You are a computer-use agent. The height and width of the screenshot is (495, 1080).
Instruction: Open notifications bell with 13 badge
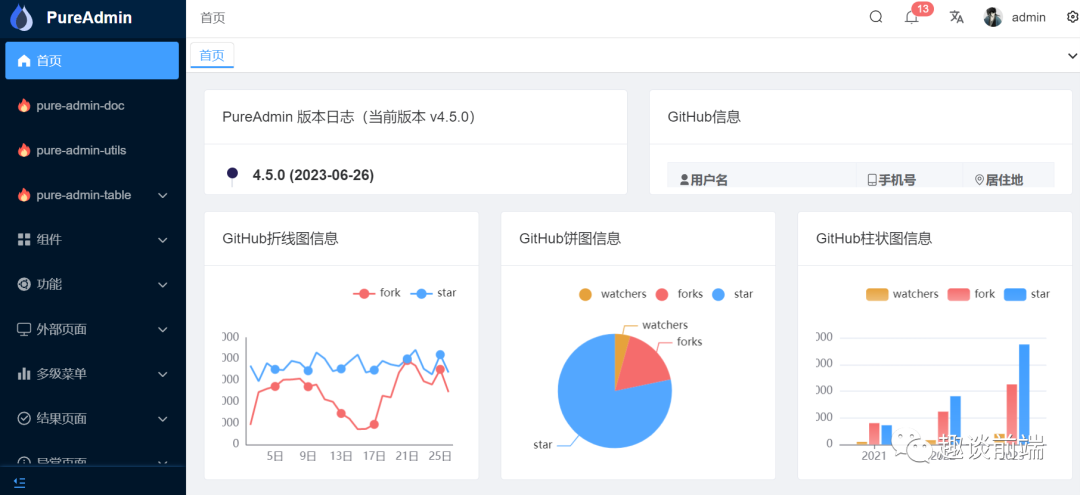[x=912, y=18]
